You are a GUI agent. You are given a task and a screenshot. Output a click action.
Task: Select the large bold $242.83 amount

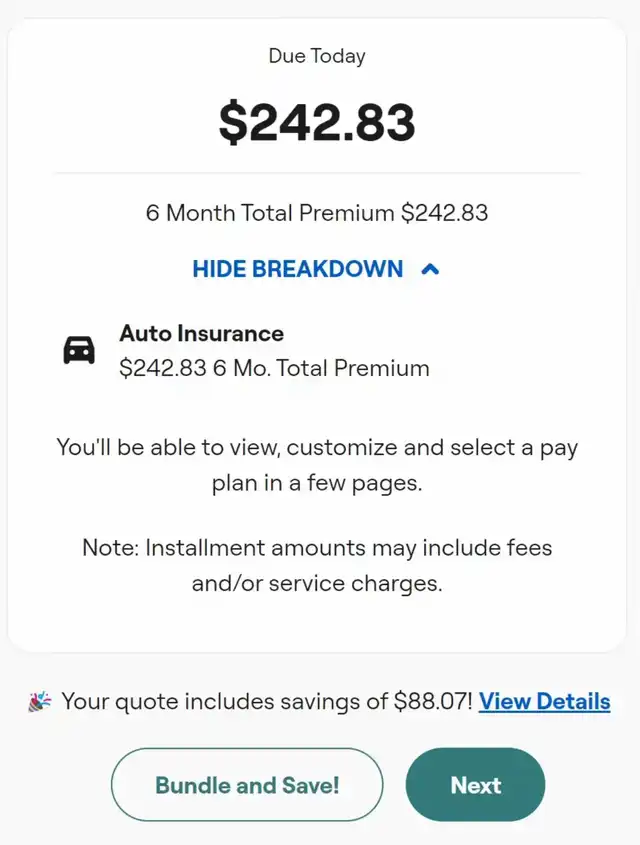[x=317, y=122]
